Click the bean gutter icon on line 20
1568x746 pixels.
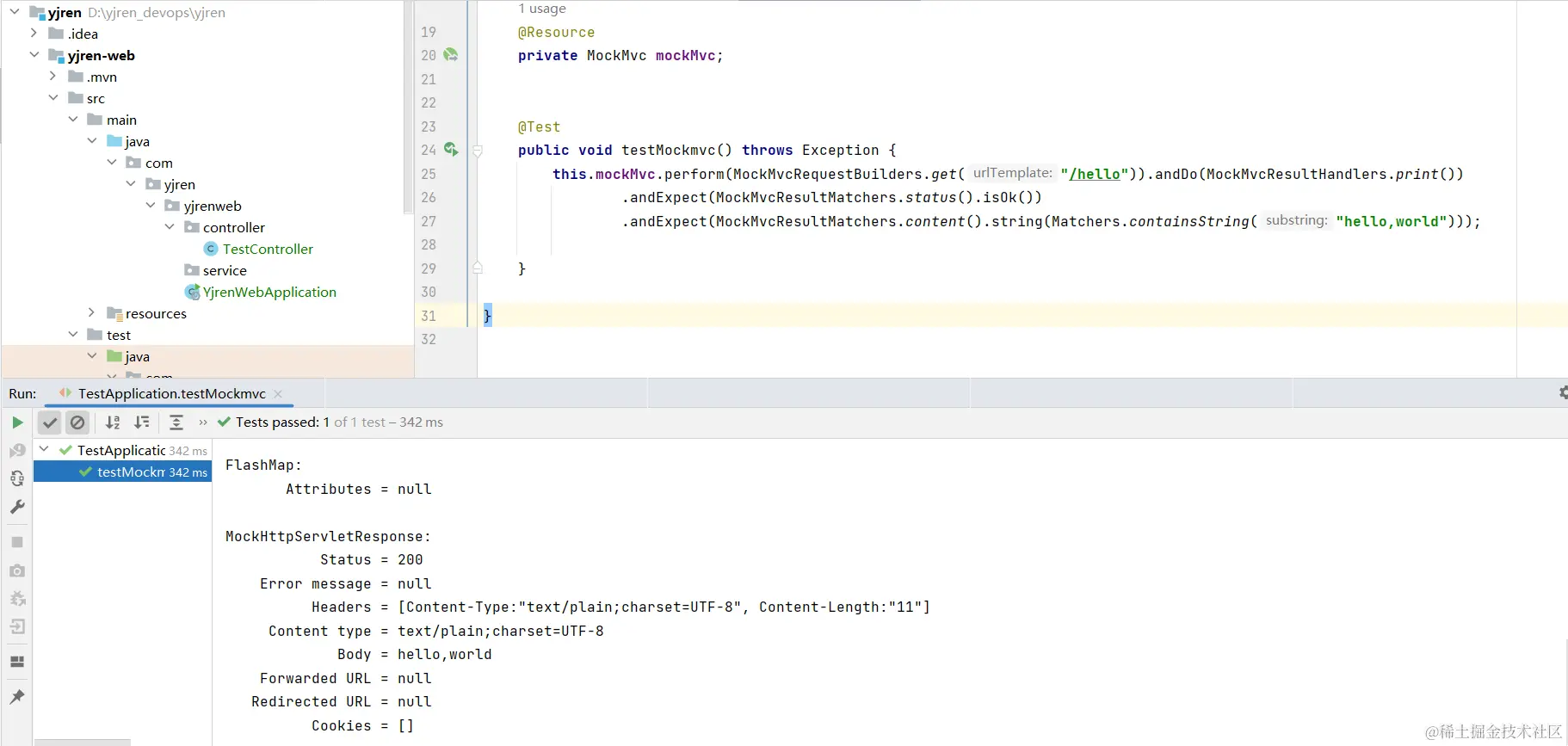pyautogui.click(x=451, y=55)
